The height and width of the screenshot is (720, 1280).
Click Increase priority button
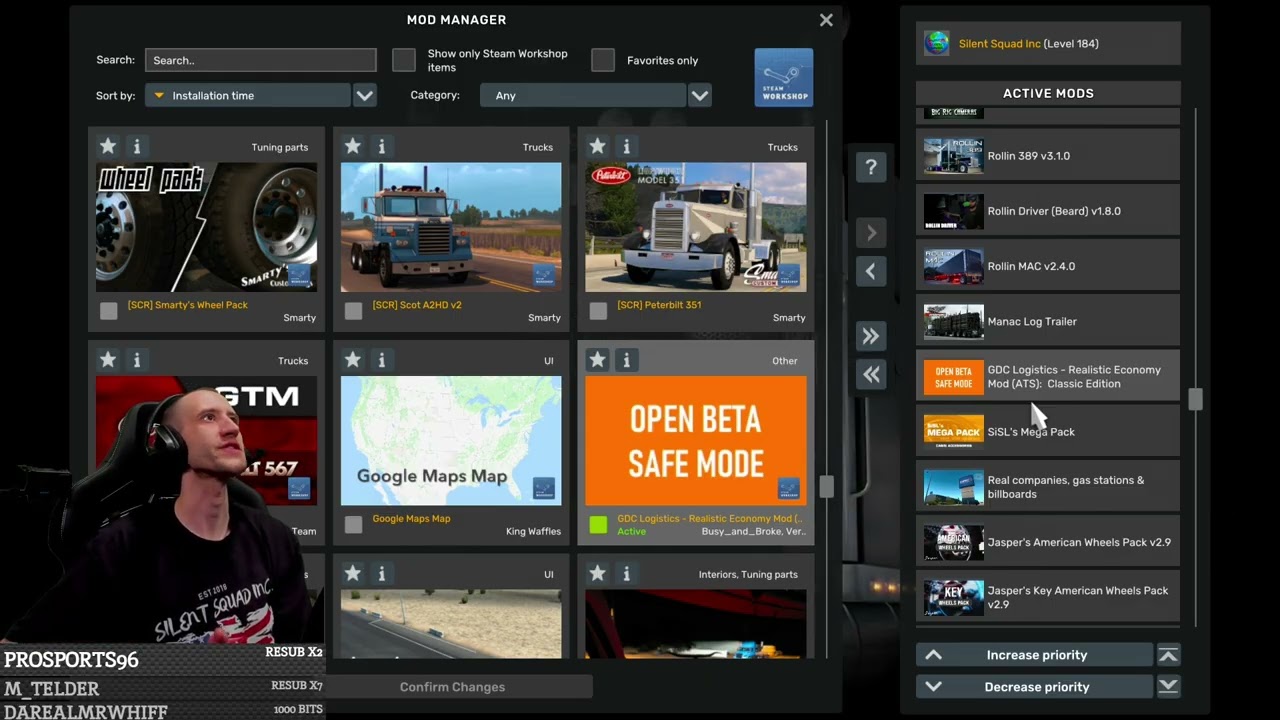click(1035, 655)
